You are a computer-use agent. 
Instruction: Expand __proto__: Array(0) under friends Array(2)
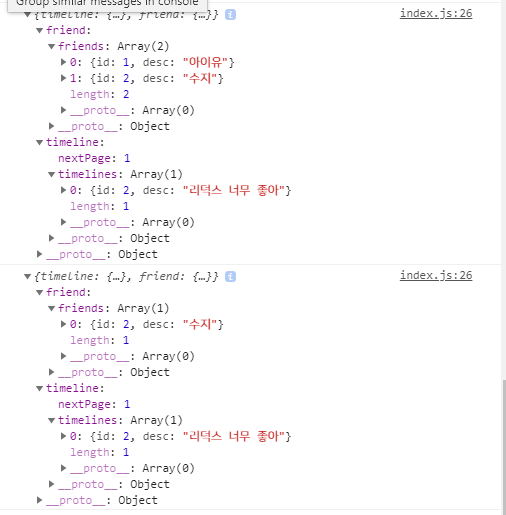pos(63,110)
